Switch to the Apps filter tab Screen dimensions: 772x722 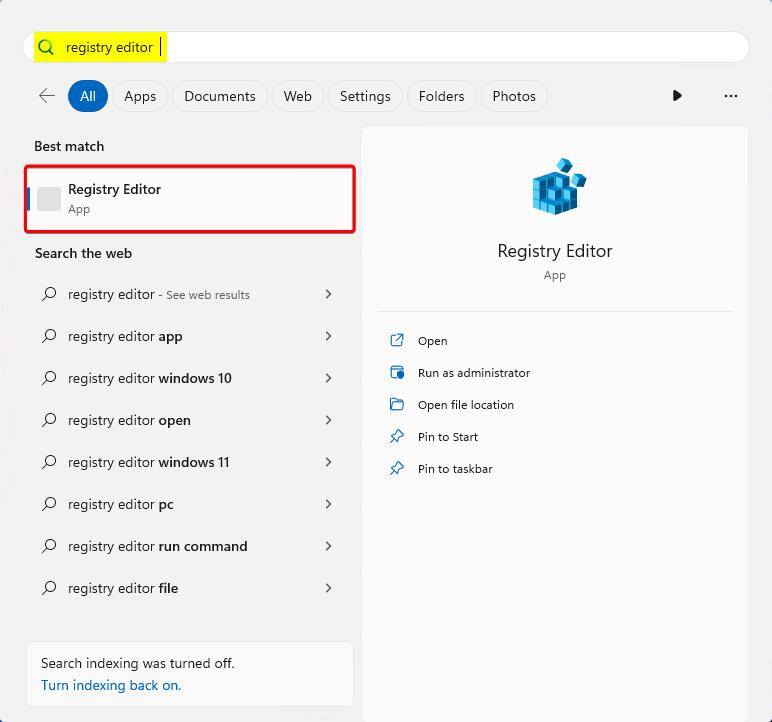(140, 96)
